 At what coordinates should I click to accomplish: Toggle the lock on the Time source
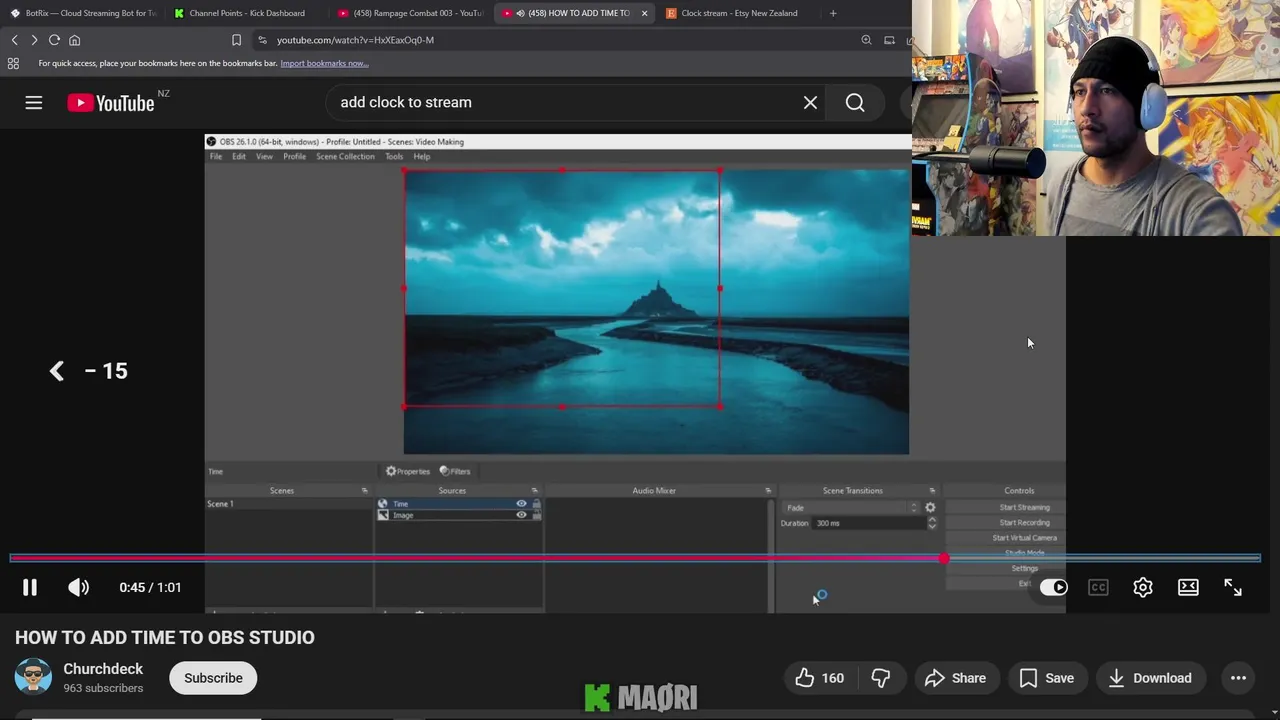click(536, 504)
